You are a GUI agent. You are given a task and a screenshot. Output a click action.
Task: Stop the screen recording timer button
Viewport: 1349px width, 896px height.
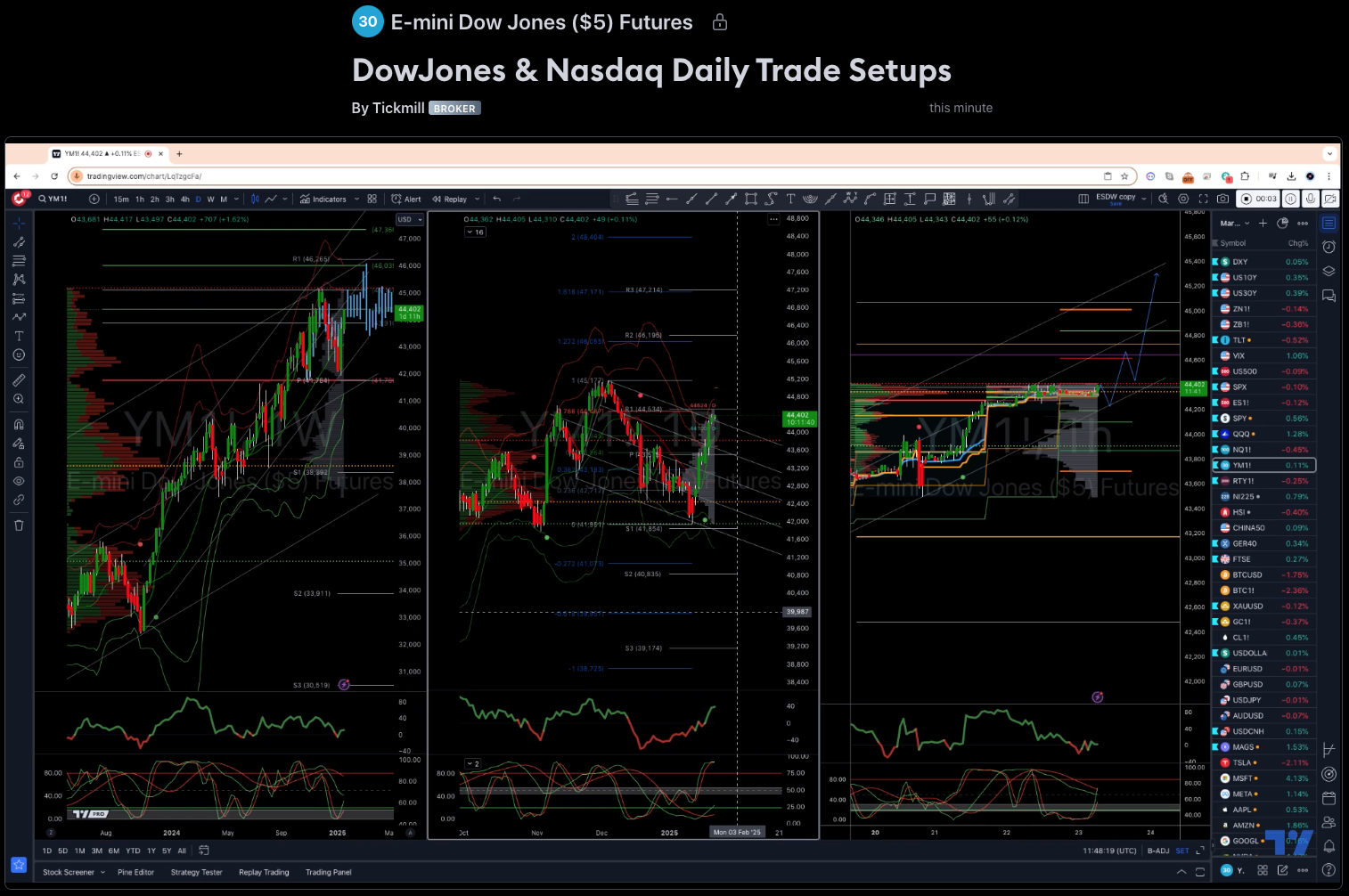click(1259, 200)
